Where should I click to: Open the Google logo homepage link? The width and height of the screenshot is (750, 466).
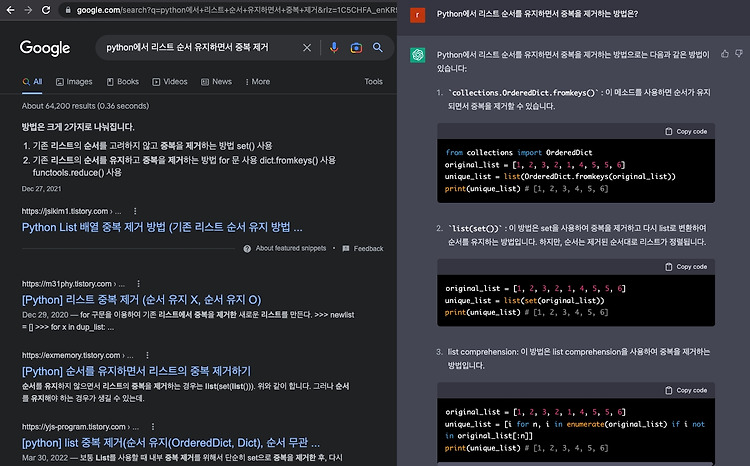(x=45, y=47)
